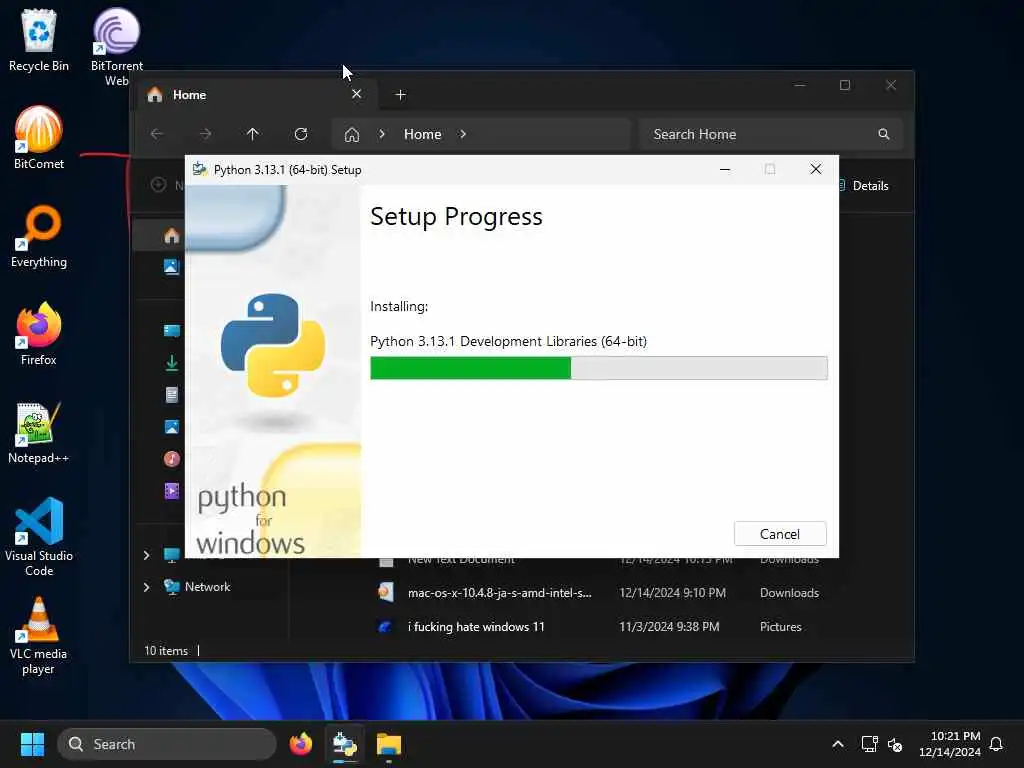
Task: Click the 10 items status bar text
Action: point(166,651)
